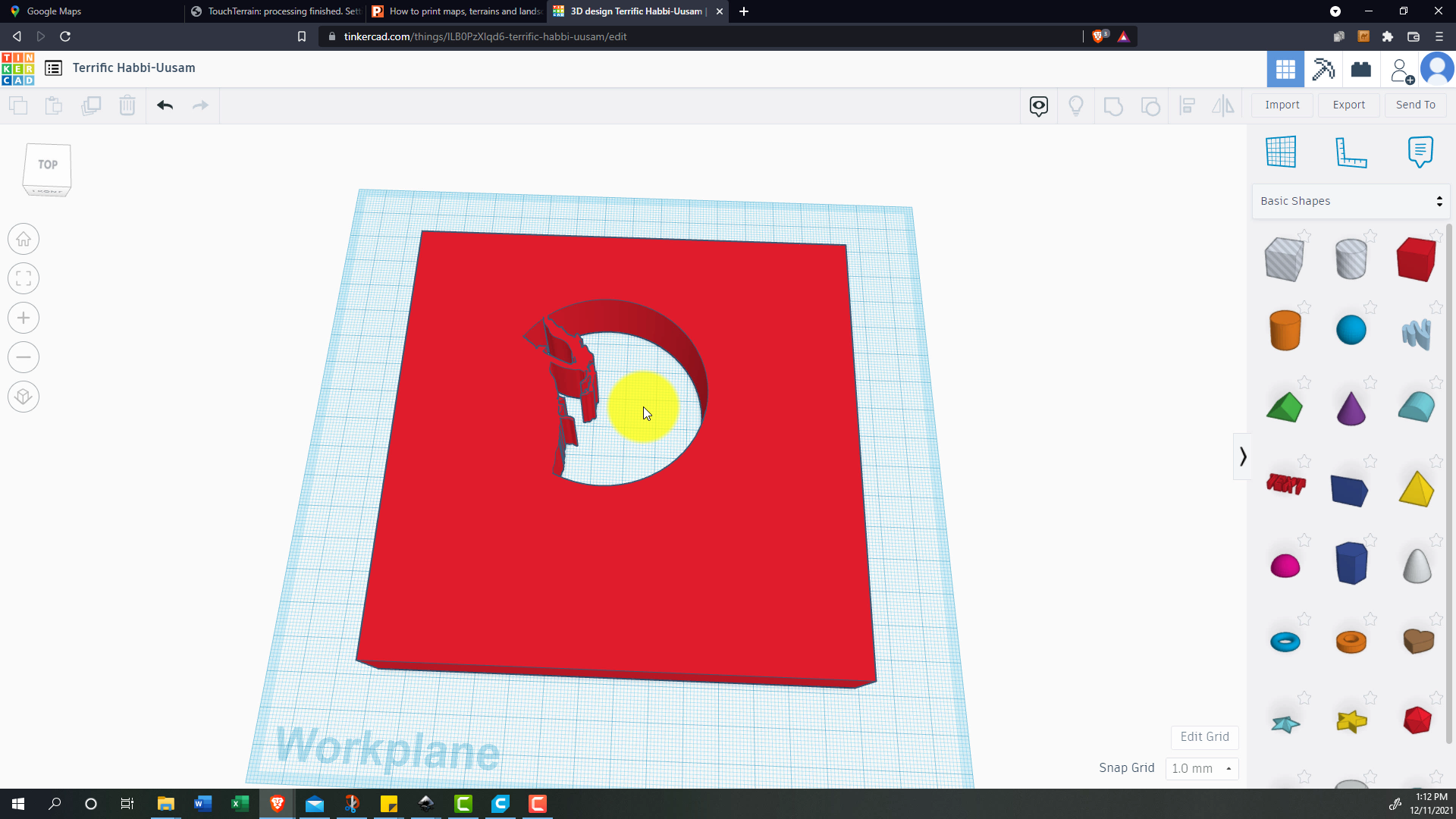The image size is (1456, 819).
Task: Select the red Box shape
Action: point(1415,259)
